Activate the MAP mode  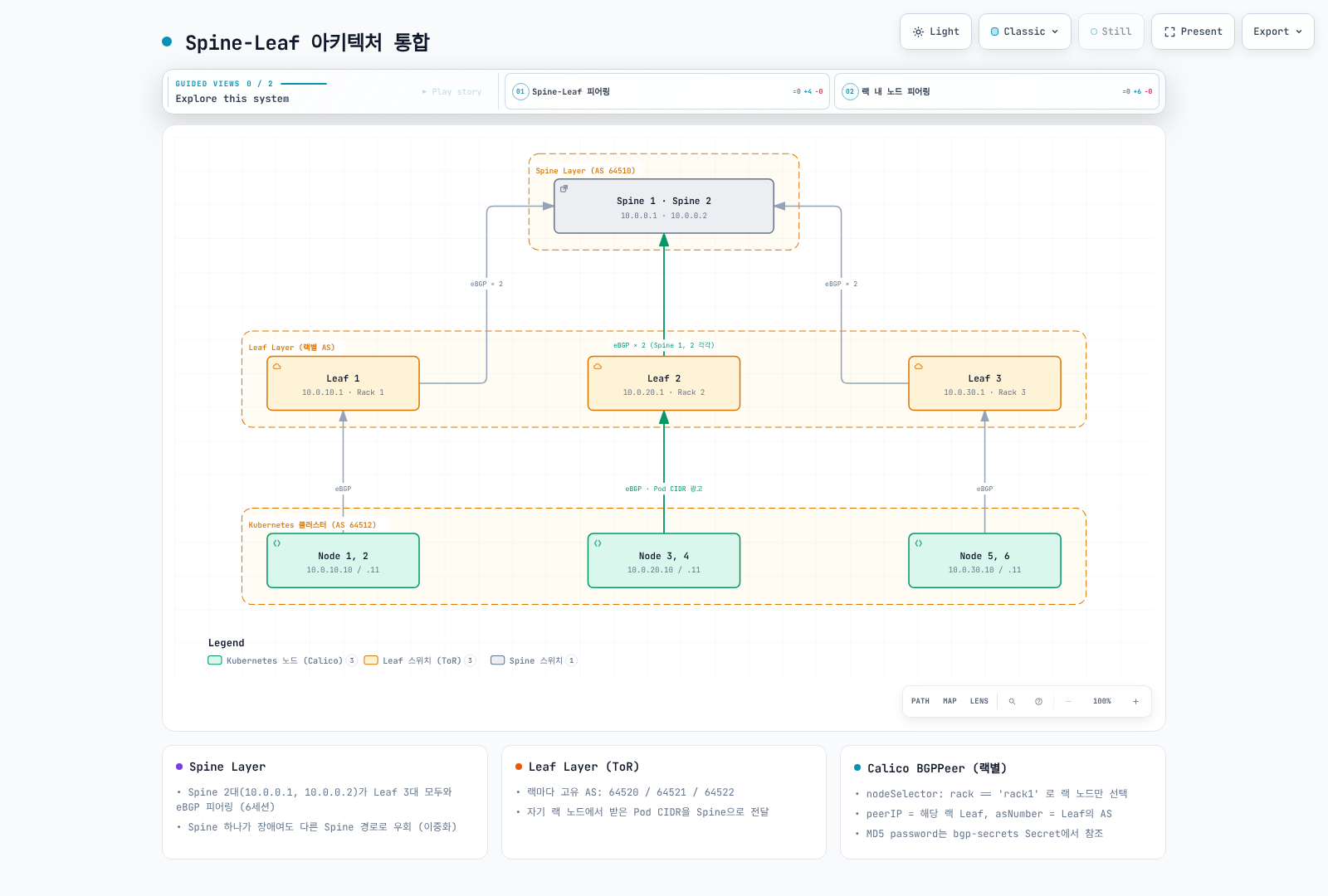(950, 701)
